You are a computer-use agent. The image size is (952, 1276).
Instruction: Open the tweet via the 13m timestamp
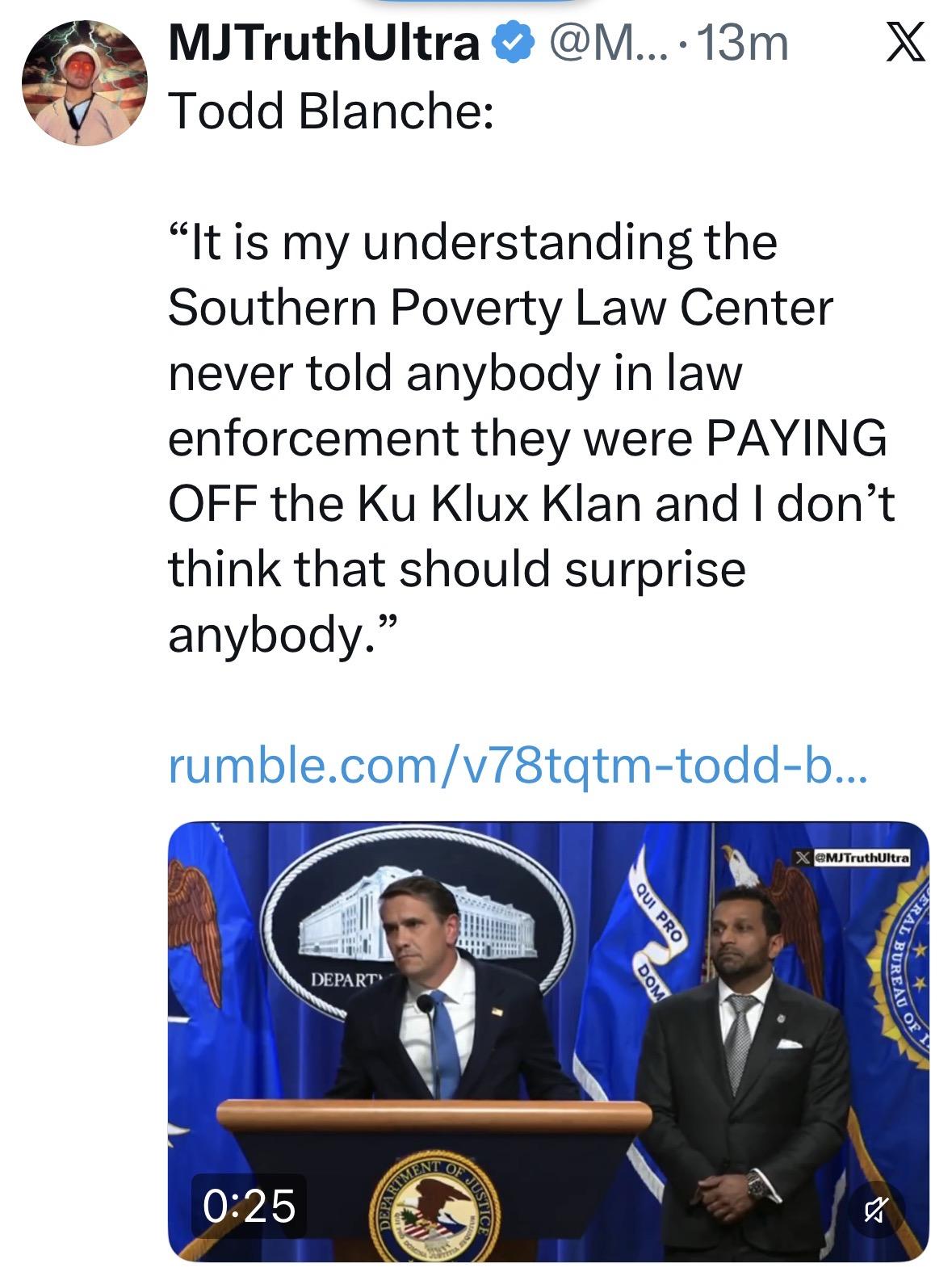coord(741,44)
